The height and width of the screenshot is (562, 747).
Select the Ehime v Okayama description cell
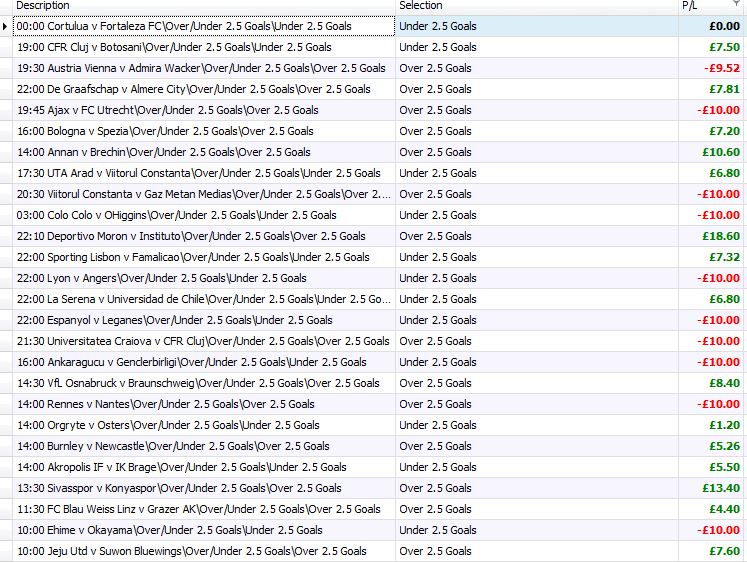[x=204, y=530]
